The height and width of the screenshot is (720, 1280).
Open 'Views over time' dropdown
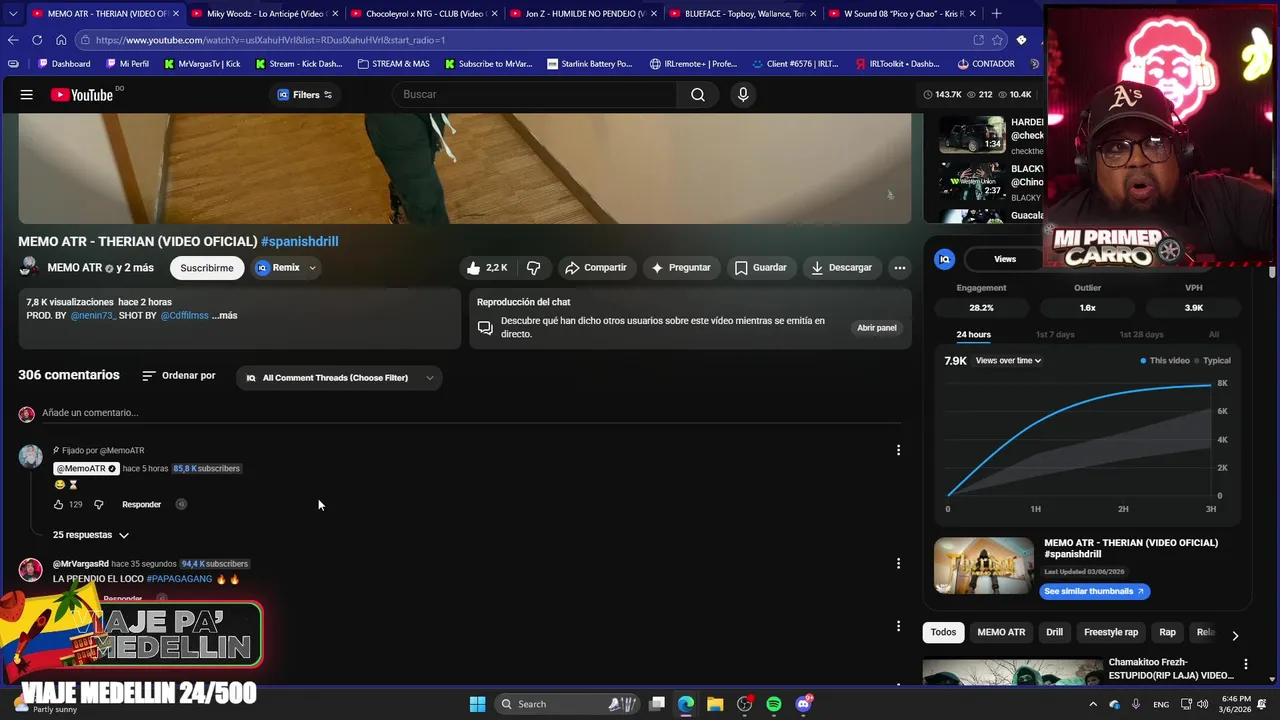1008,361
